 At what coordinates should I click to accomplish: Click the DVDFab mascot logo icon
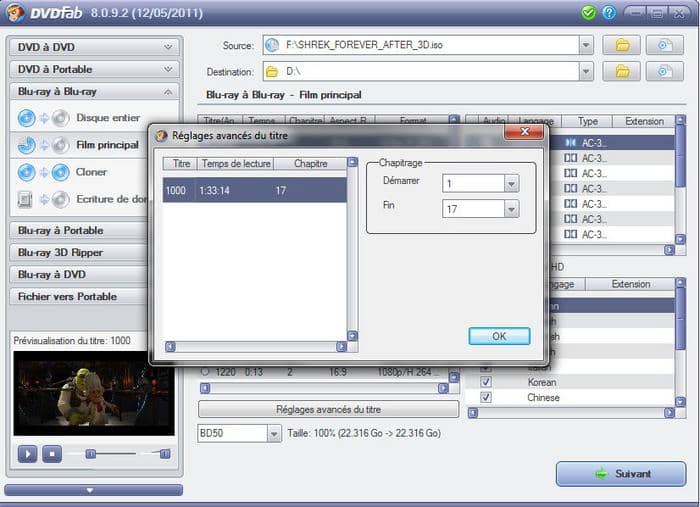[x=15, y=12]
